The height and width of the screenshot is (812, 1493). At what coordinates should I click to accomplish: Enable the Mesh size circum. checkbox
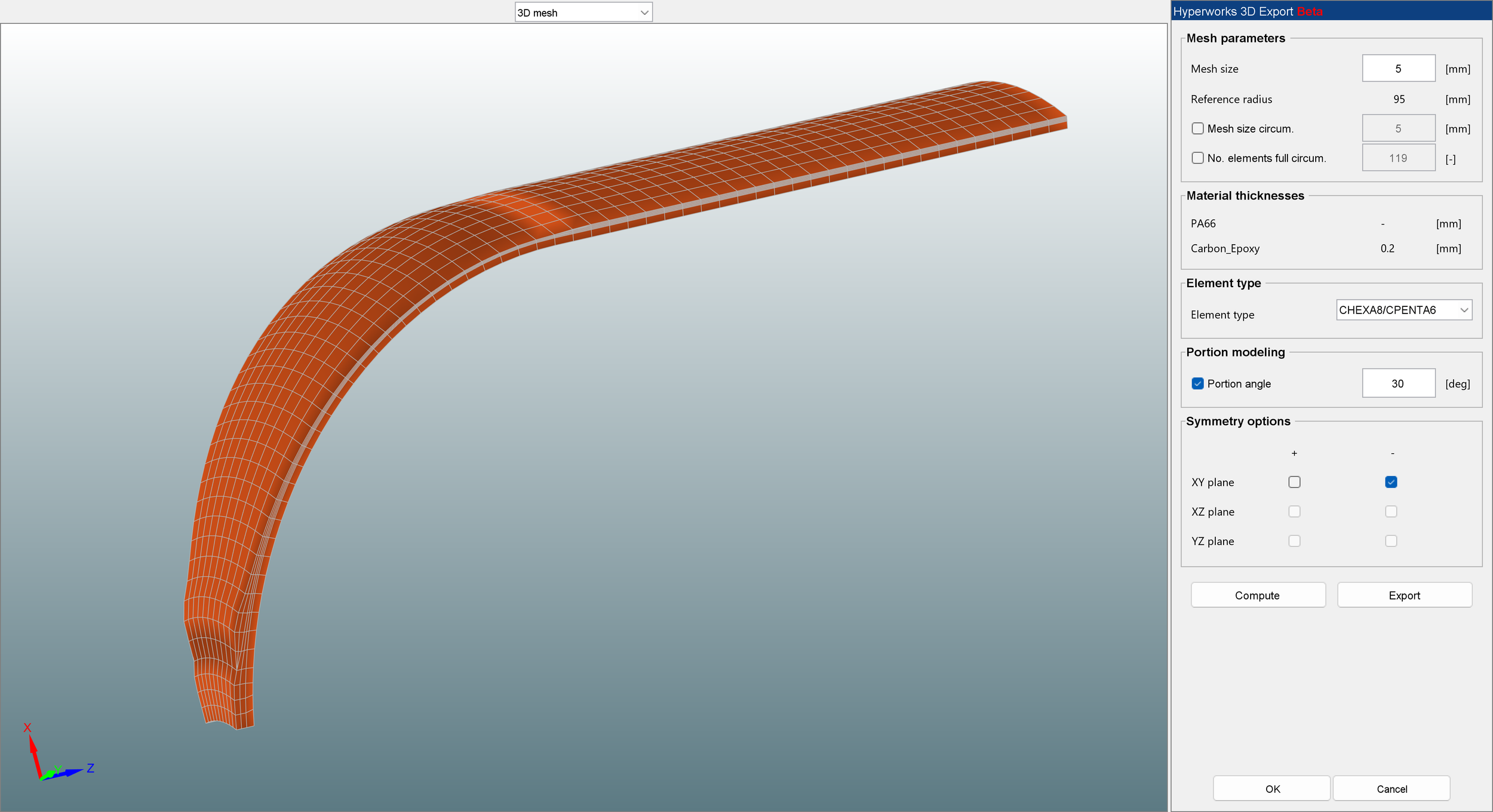coord(1197,128)
